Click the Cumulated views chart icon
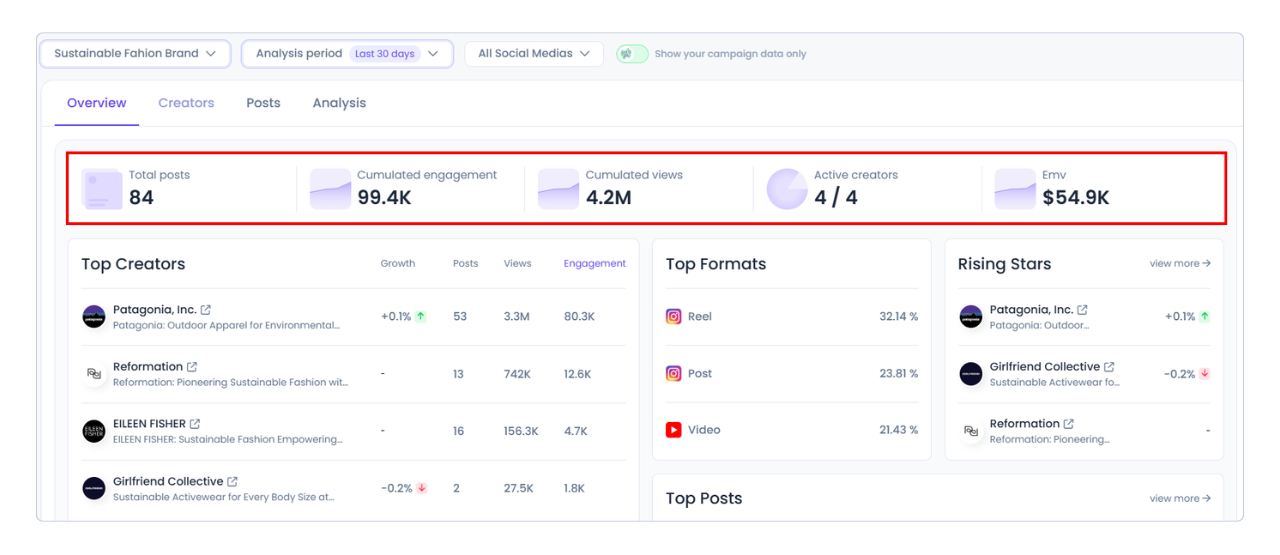Viewport: 1280px width, 555px height. click(558, 189)
